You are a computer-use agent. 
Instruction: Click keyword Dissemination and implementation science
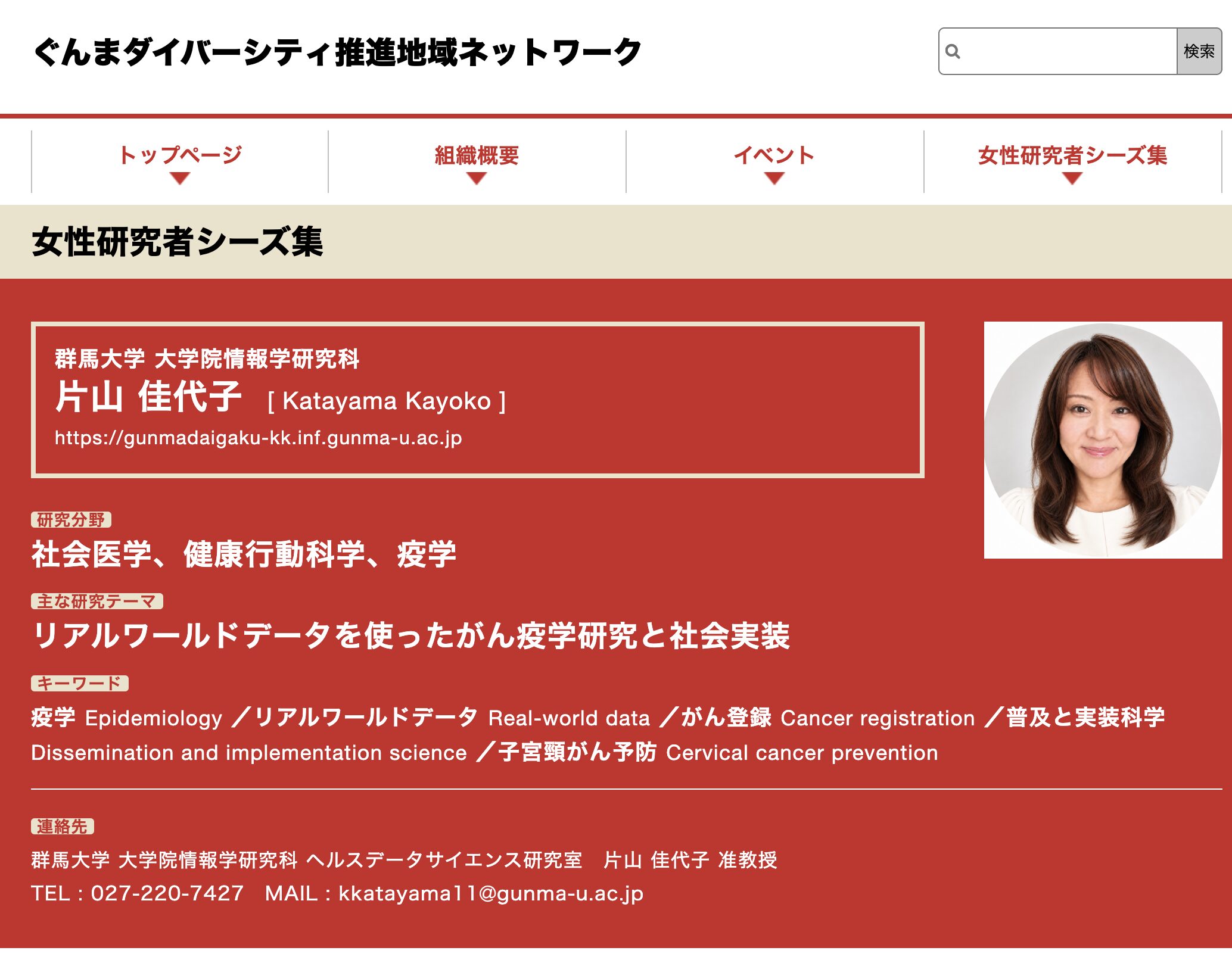[249, 752]
